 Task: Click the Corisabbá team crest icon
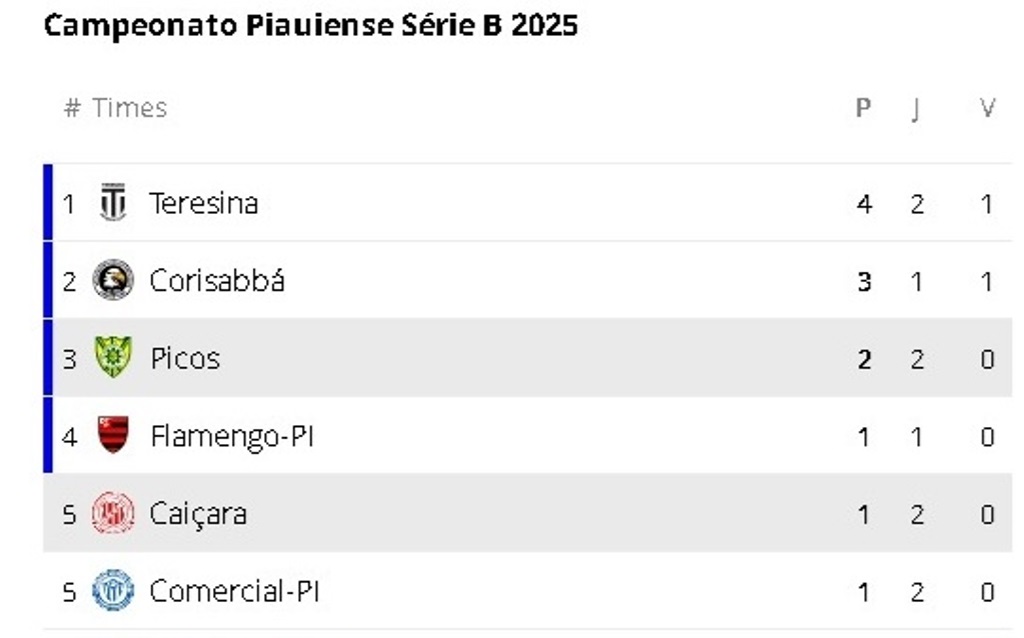point(113,280)
